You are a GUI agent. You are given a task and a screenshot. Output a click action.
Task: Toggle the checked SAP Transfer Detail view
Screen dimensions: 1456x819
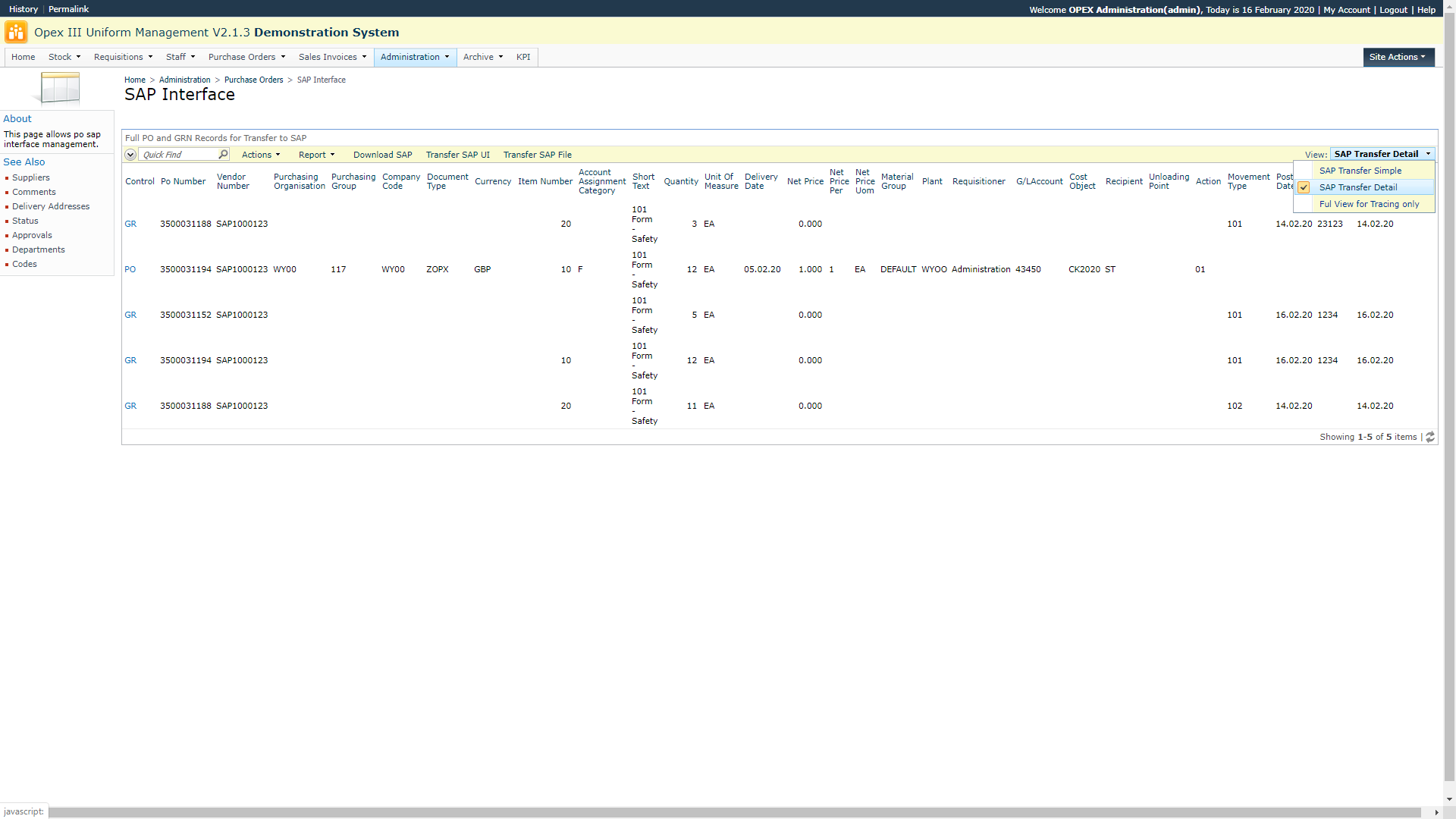pyautogui.click(x=1357, y=187)
